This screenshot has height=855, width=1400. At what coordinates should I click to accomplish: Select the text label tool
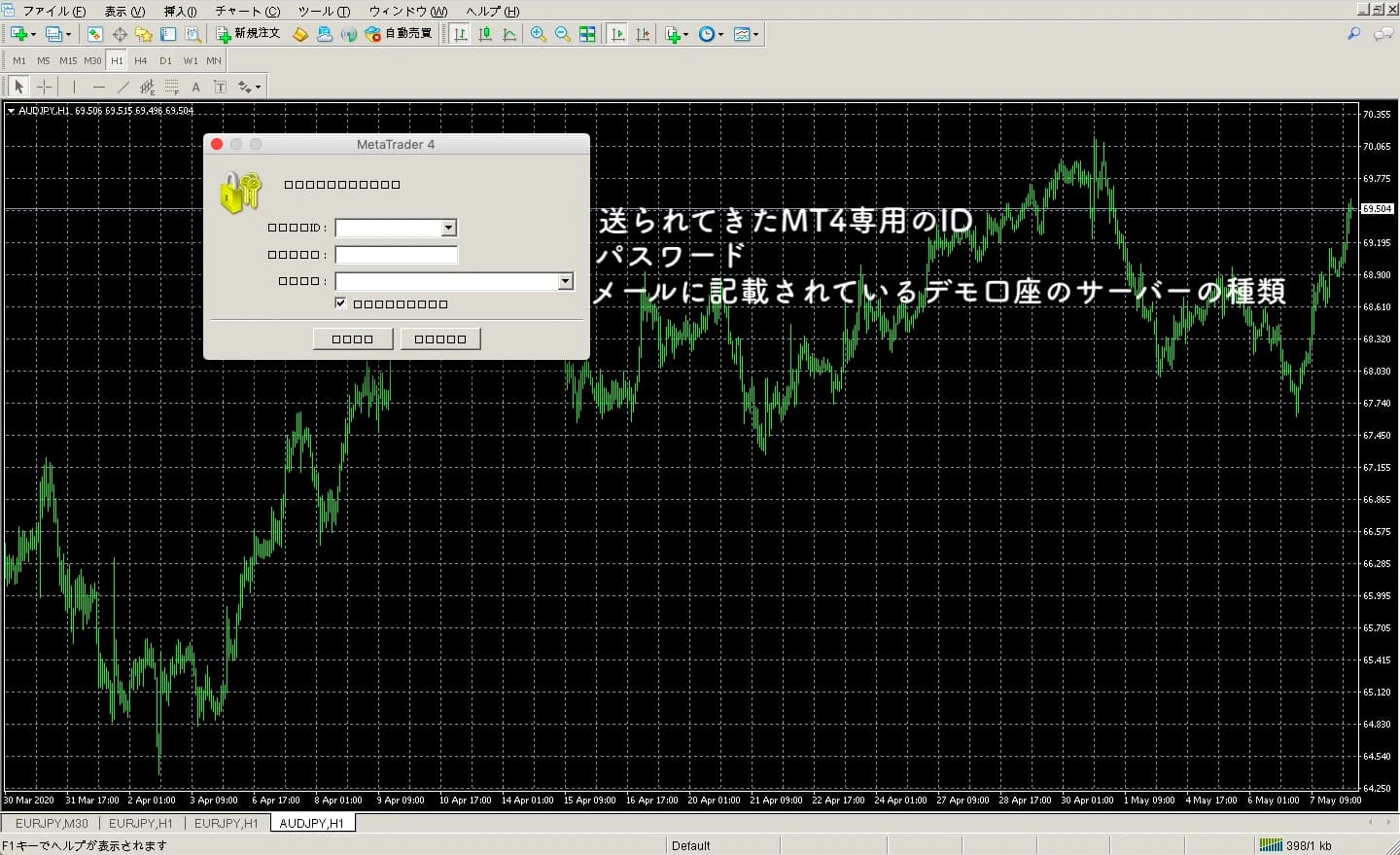[x=195, y=87]
